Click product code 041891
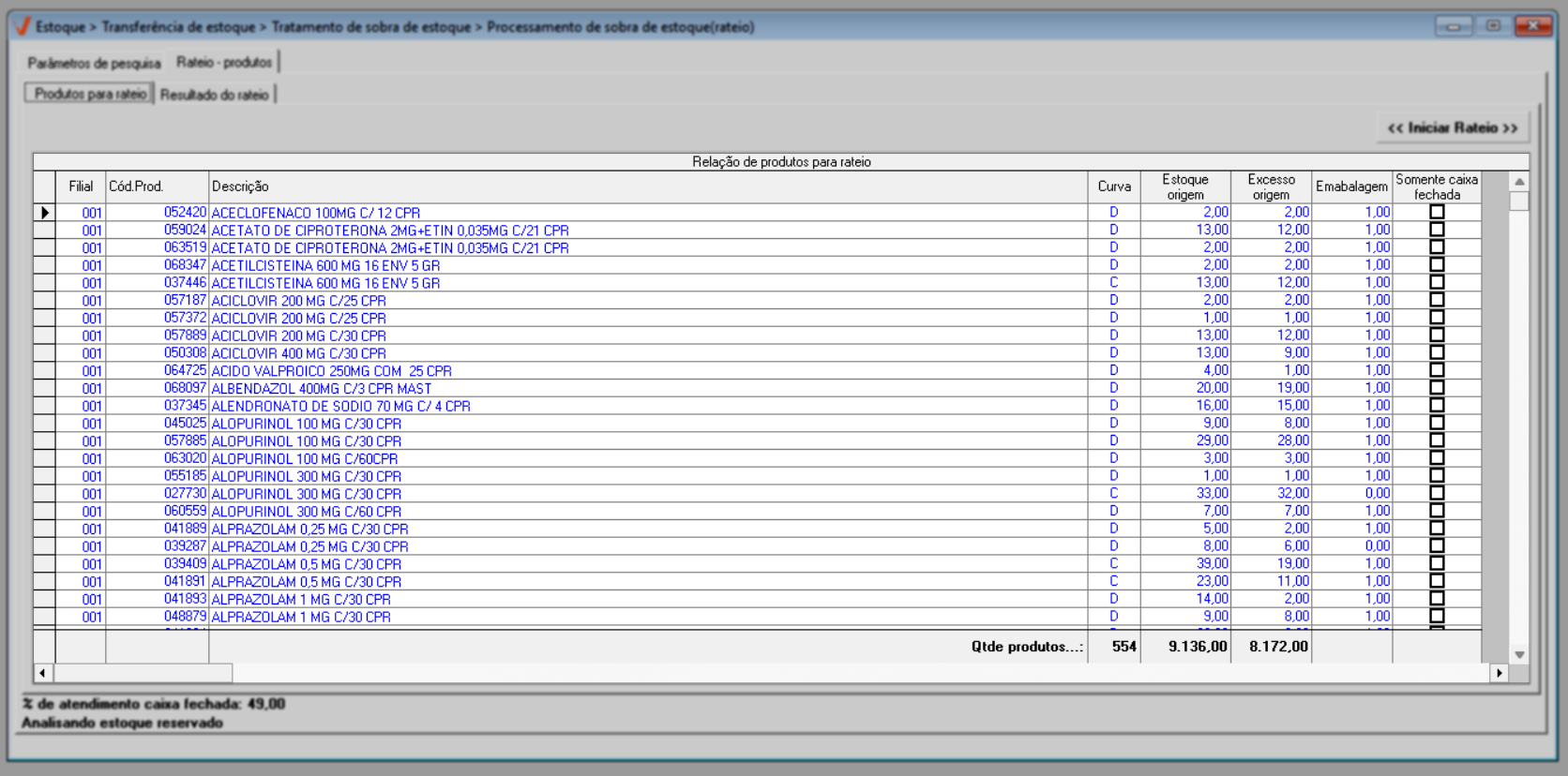 [185, 581]
